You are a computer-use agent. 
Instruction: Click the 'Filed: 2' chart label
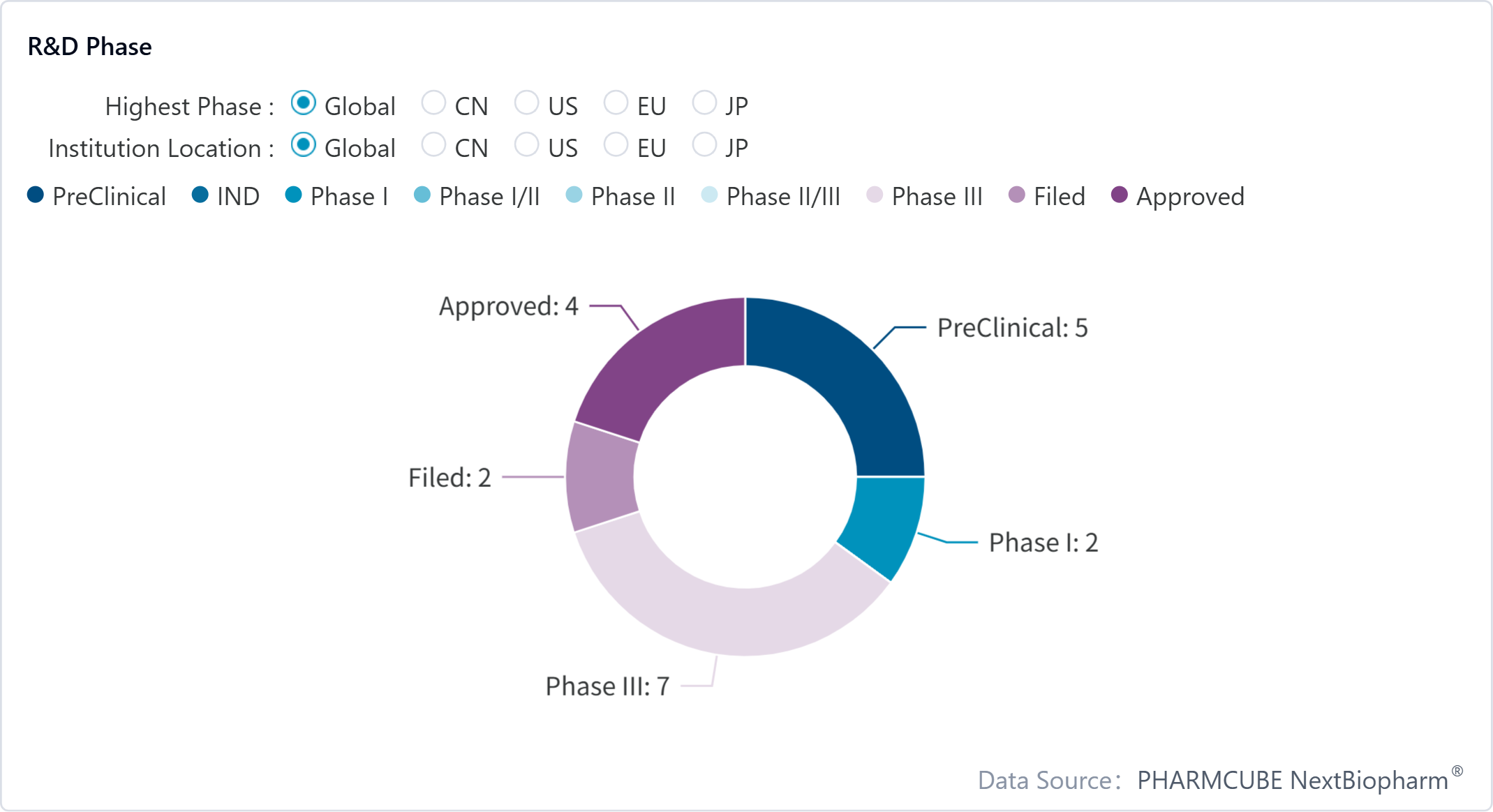tap(450, 478)
